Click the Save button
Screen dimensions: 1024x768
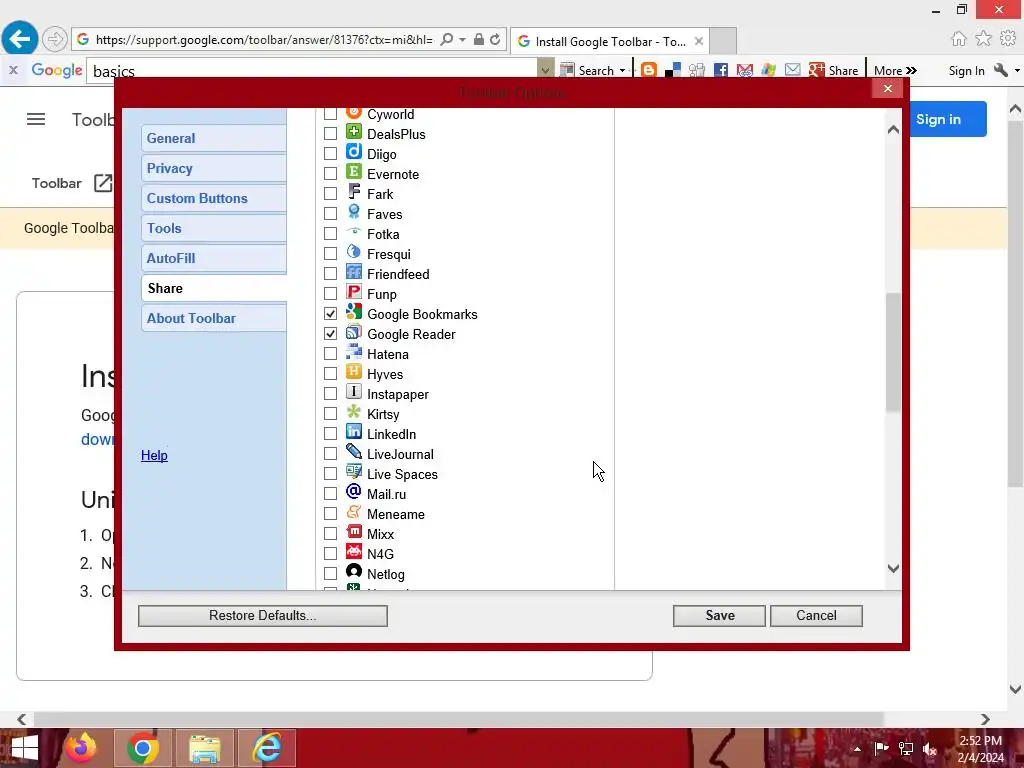click(x=719, y=616)
